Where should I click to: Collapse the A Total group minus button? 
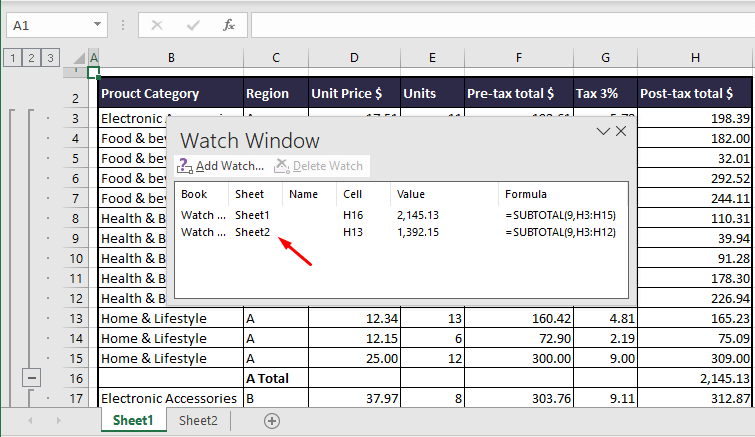[x=31, y=378]
